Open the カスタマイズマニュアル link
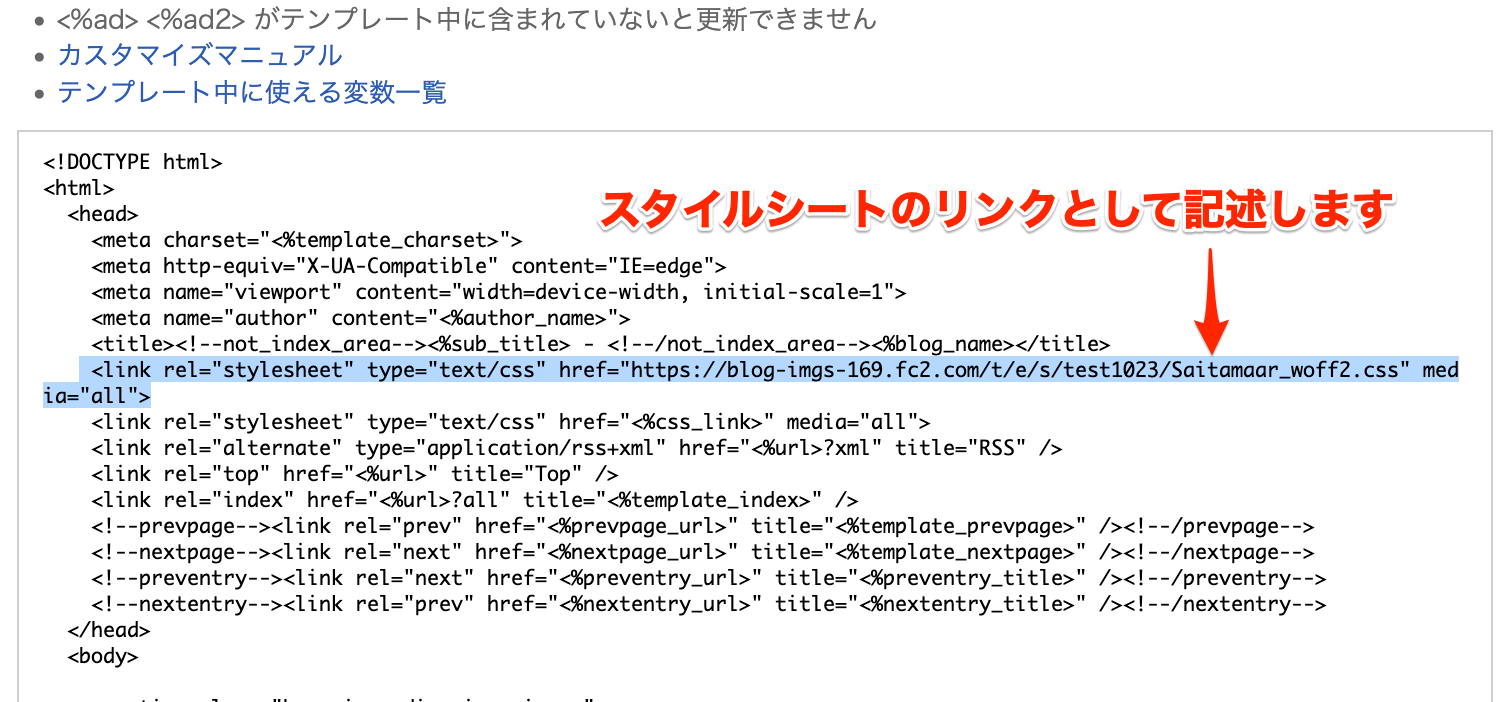Screen dimensions: 1510x702 [x=199, y=56]
